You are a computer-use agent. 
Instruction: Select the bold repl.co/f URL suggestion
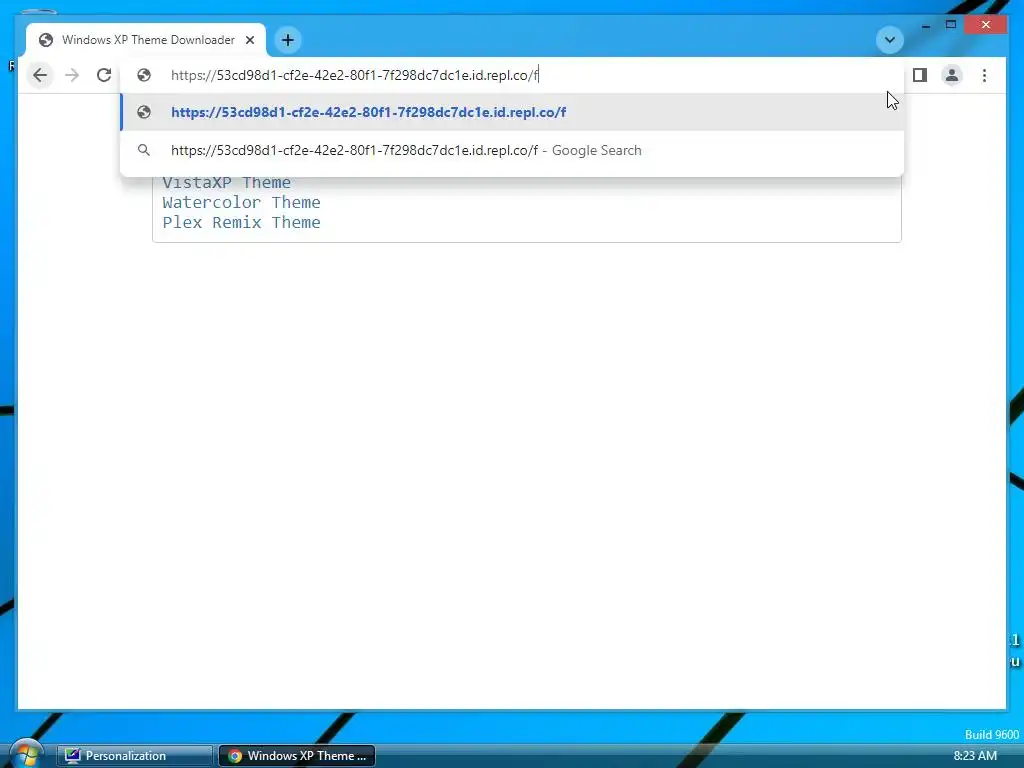click(513, 112)
